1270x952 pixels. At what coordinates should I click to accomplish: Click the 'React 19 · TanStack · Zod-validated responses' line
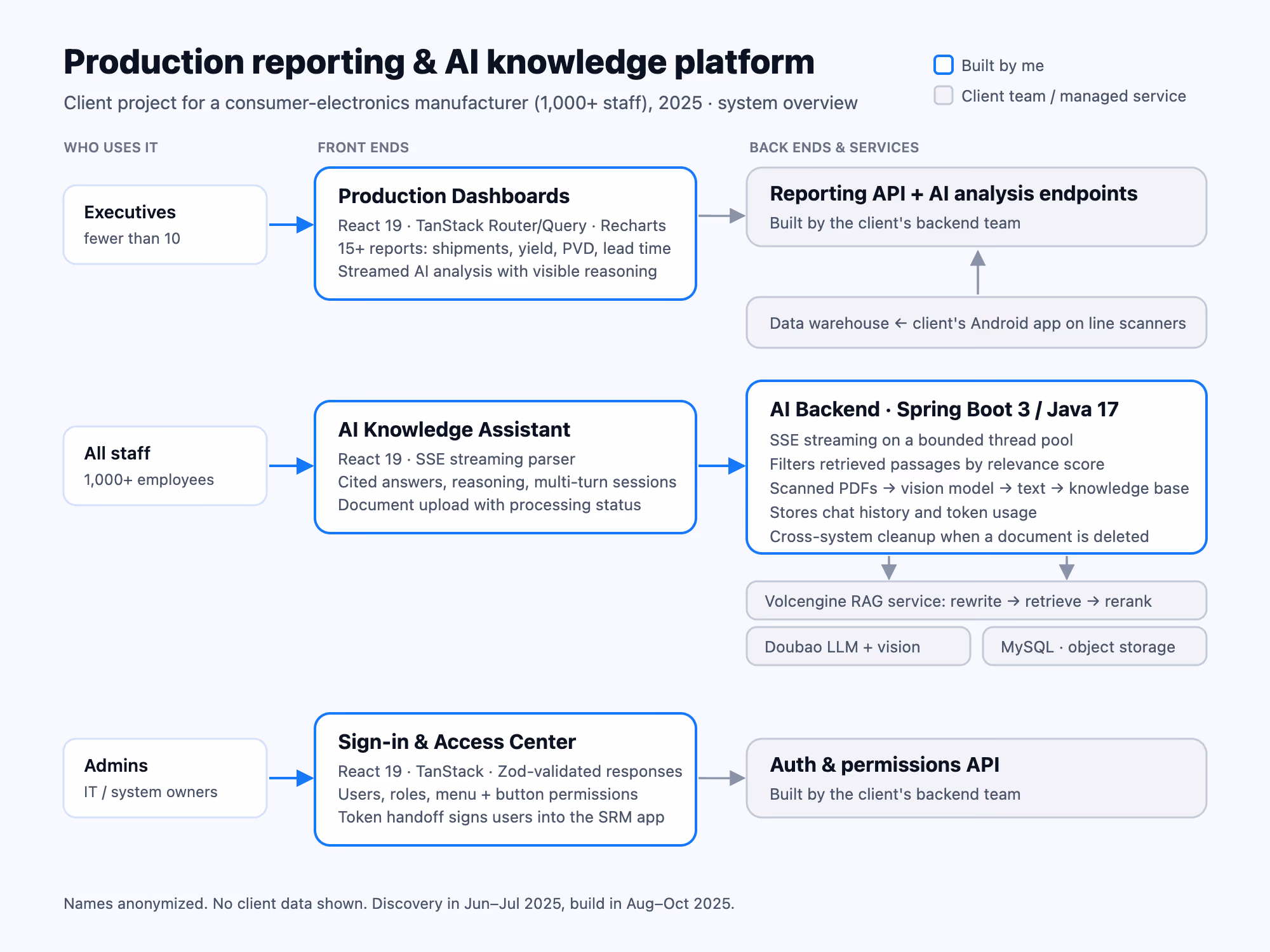[510, 771]
